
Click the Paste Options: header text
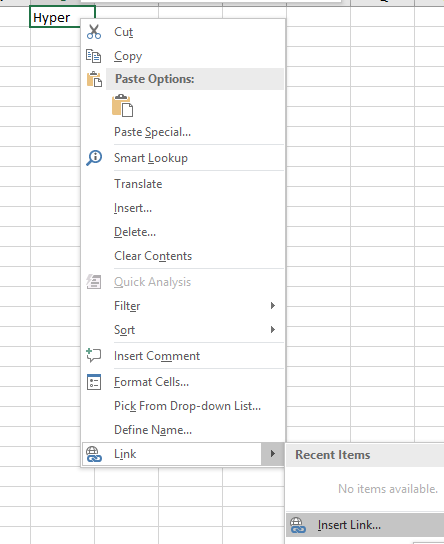tap(155, 79)
